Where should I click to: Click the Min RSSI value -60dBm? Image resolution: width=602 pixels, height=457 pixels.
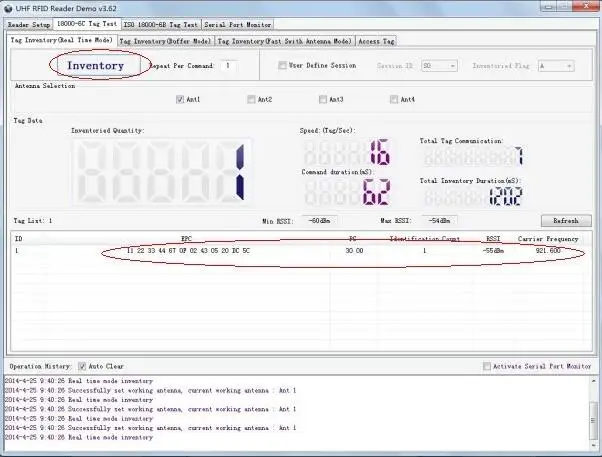(x=319, y=221)
